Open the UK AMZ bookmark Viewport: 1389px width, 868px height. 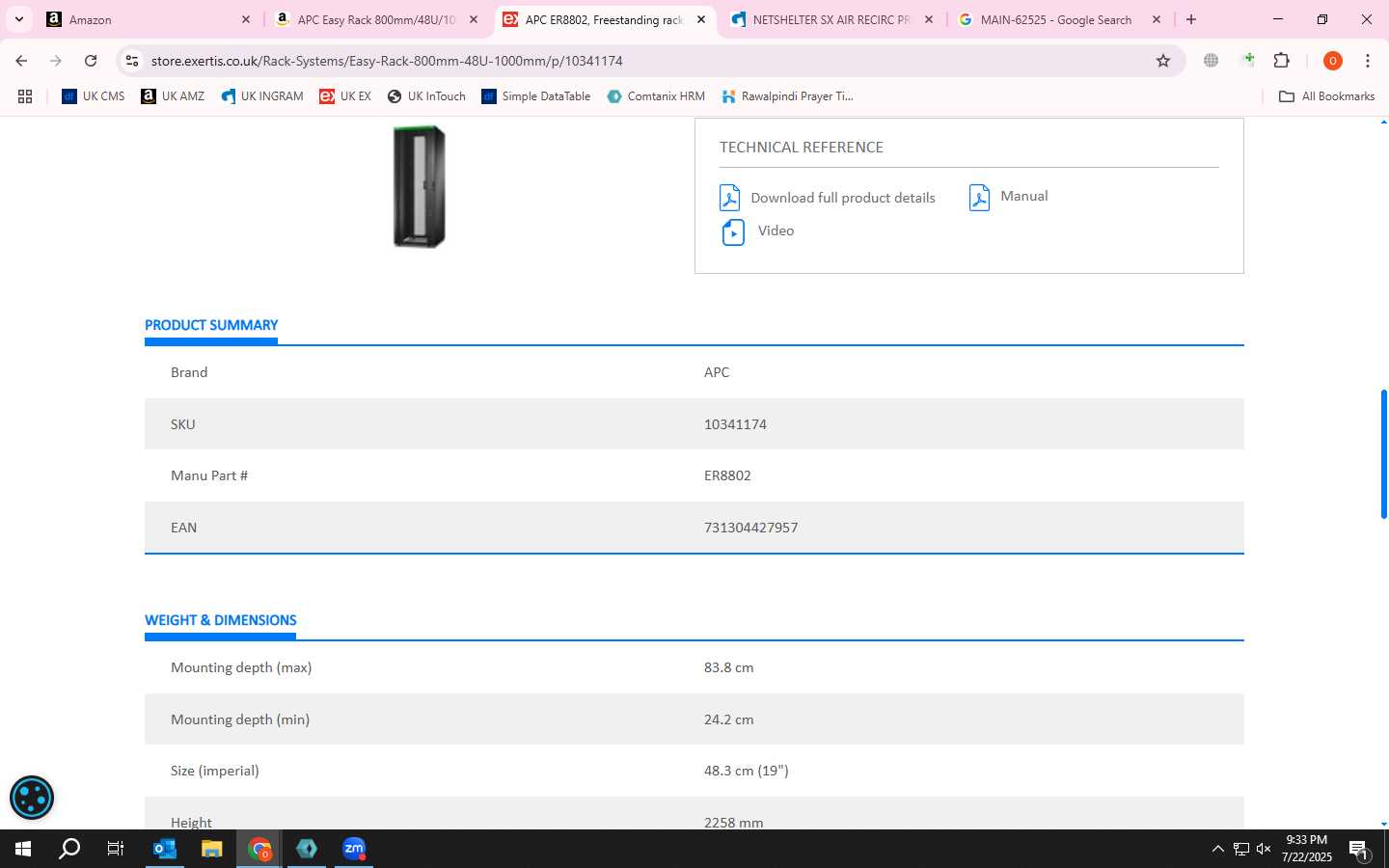[x=173, y=96]
